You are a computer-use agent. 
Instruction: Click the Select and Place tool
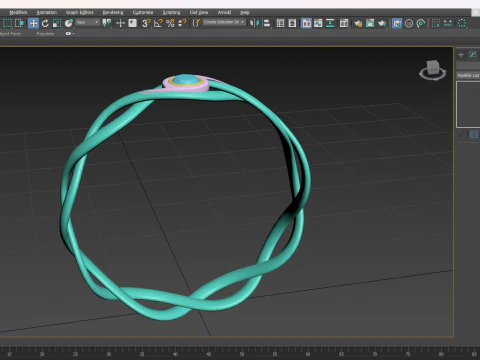pyautogui.click(x=69, y=23)
